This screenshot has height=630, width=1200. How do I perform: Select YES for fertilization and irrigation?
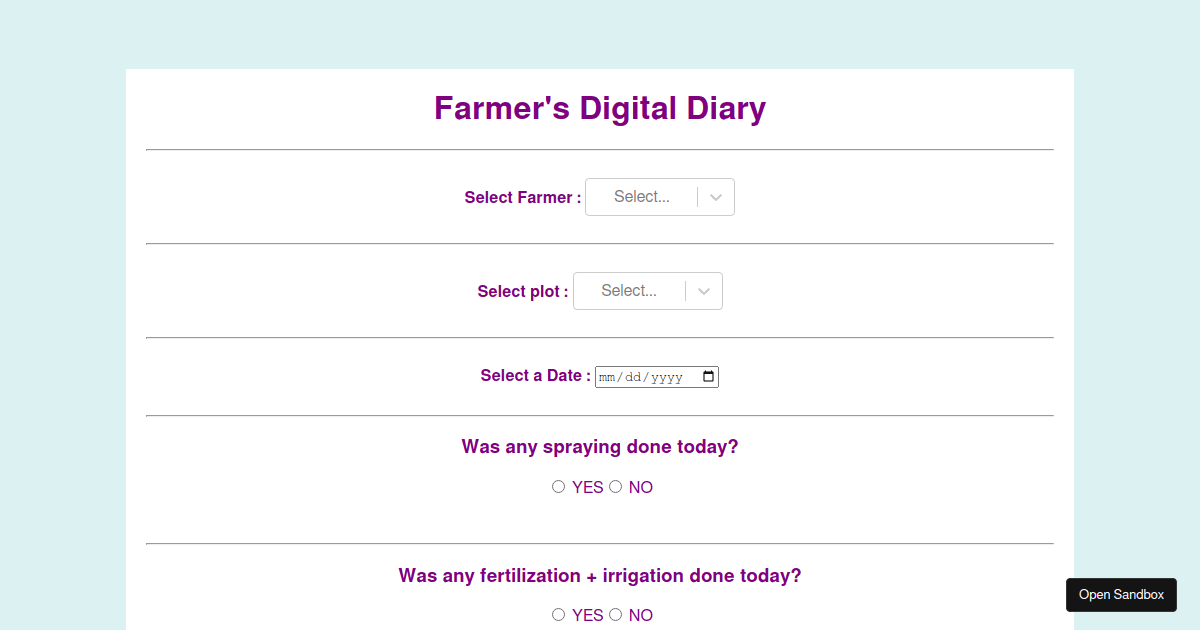(558, 614)
